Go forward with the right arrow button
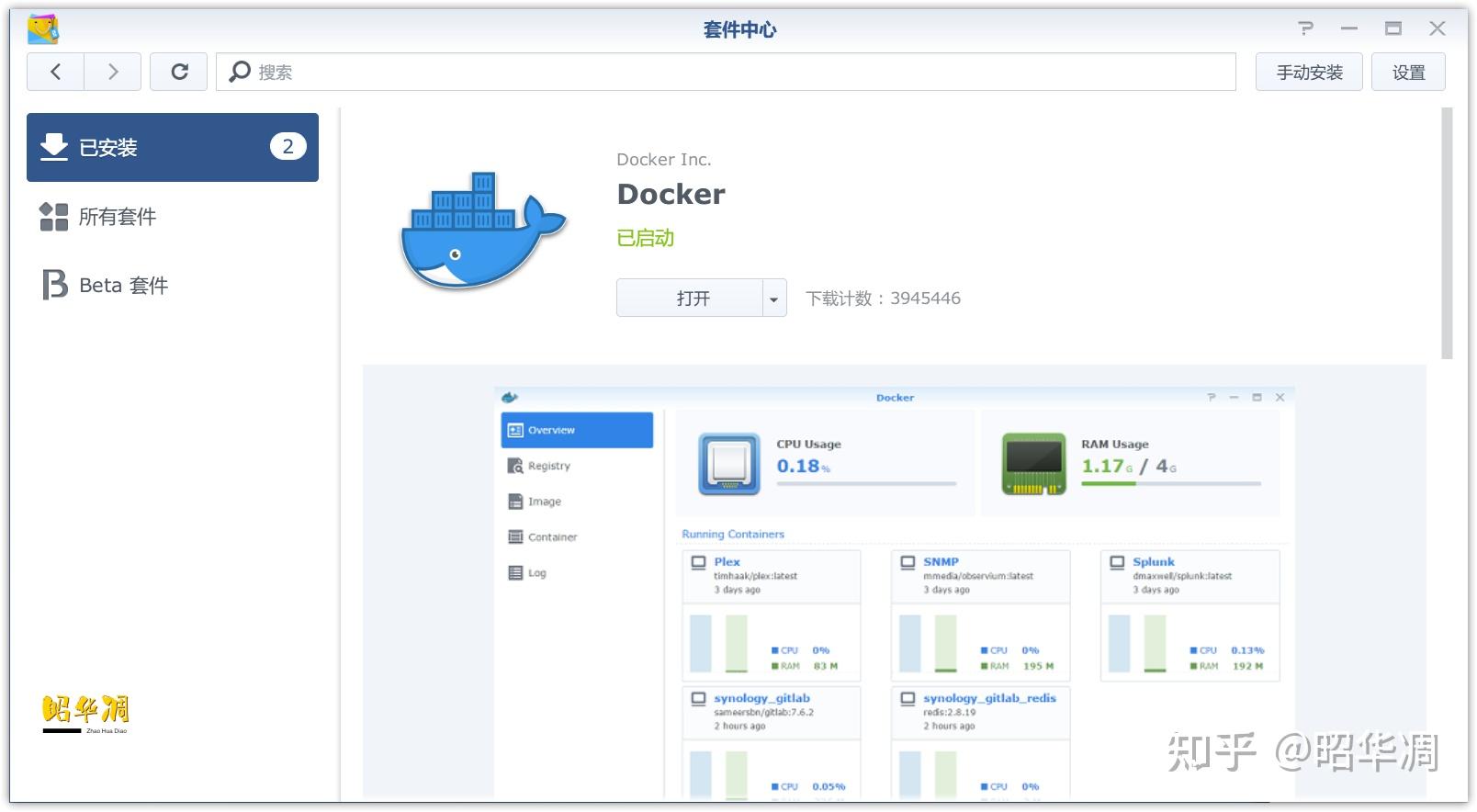 [113, 72]
